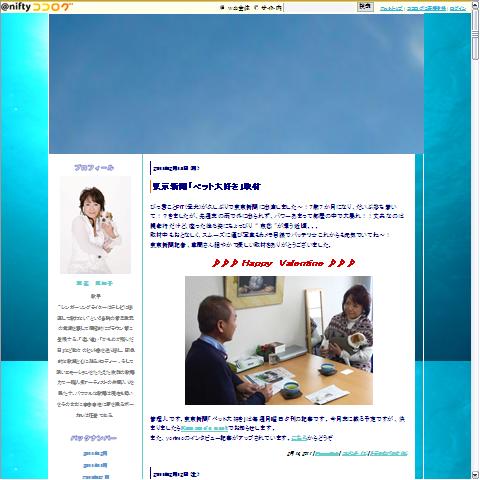Click the @nifty Cocolog logo
Image resolution: width=480 pixels, height=480 pixels.
(x=37, y=7)
